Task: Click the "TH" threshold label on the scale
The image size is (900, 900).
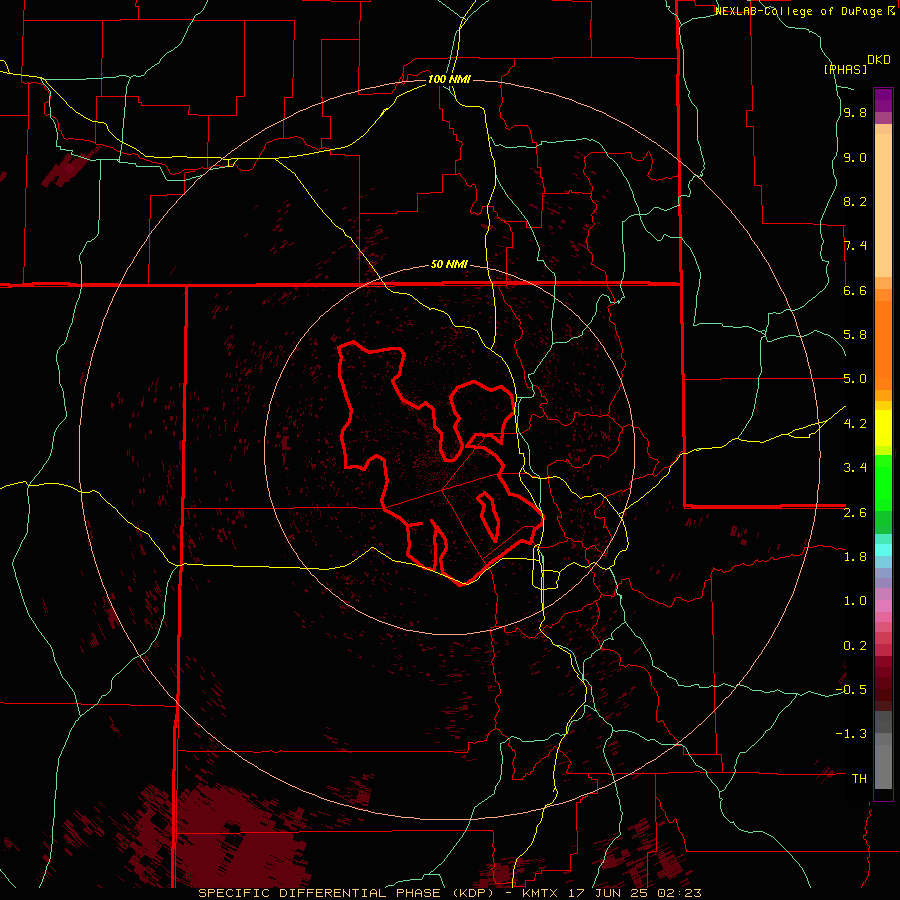Action: [859, 779]
